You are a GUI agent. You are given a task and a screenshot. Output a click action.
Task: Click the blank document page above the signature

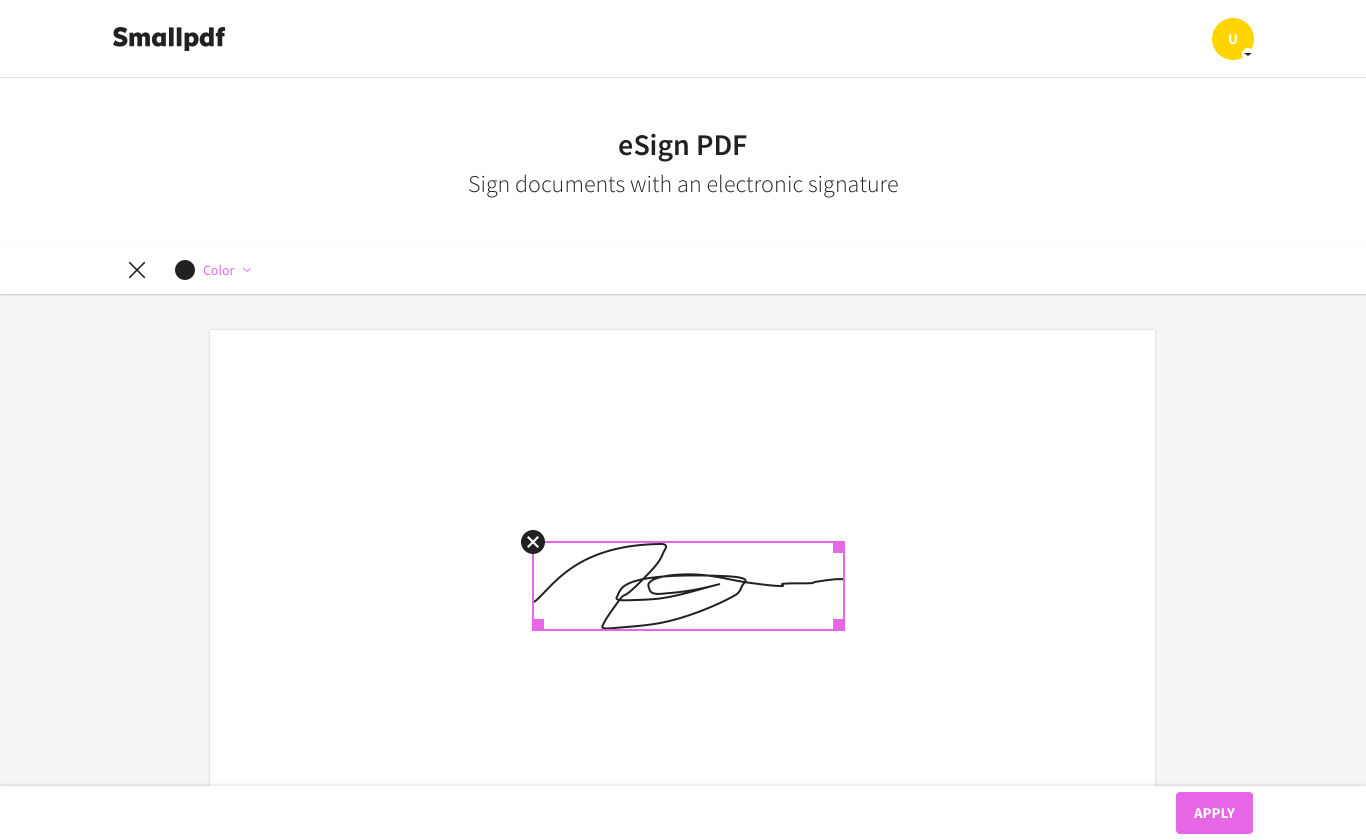click(682, 430)
